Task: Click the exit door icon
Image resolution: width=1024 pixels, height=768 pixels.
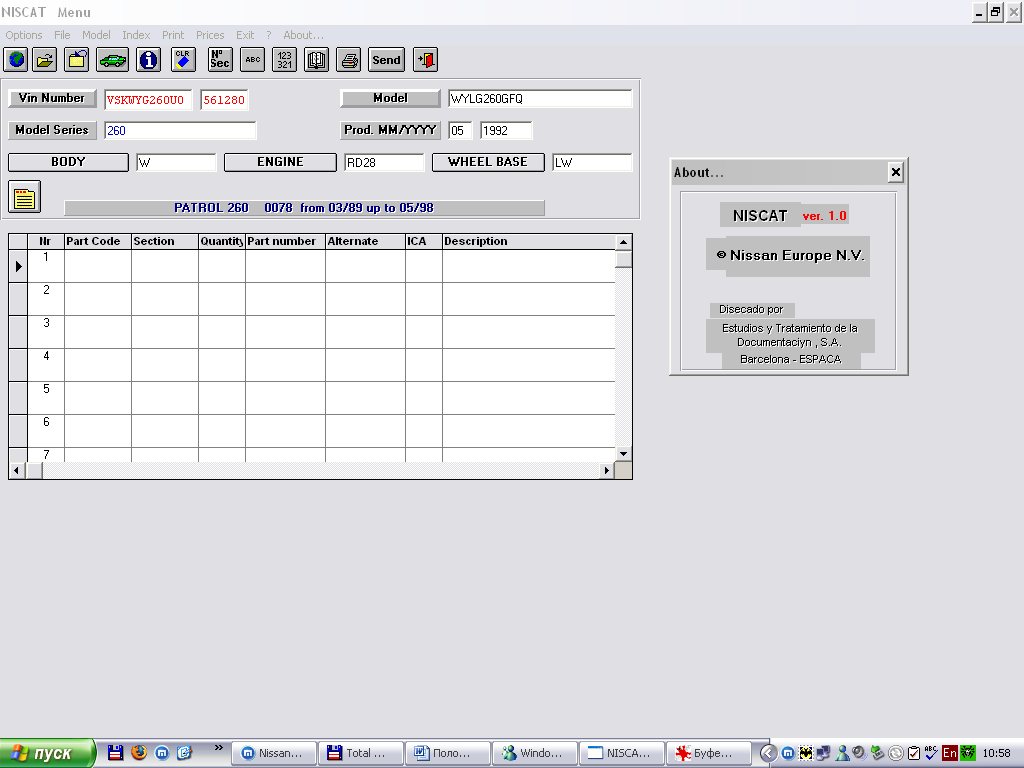Action: [426, 60]
